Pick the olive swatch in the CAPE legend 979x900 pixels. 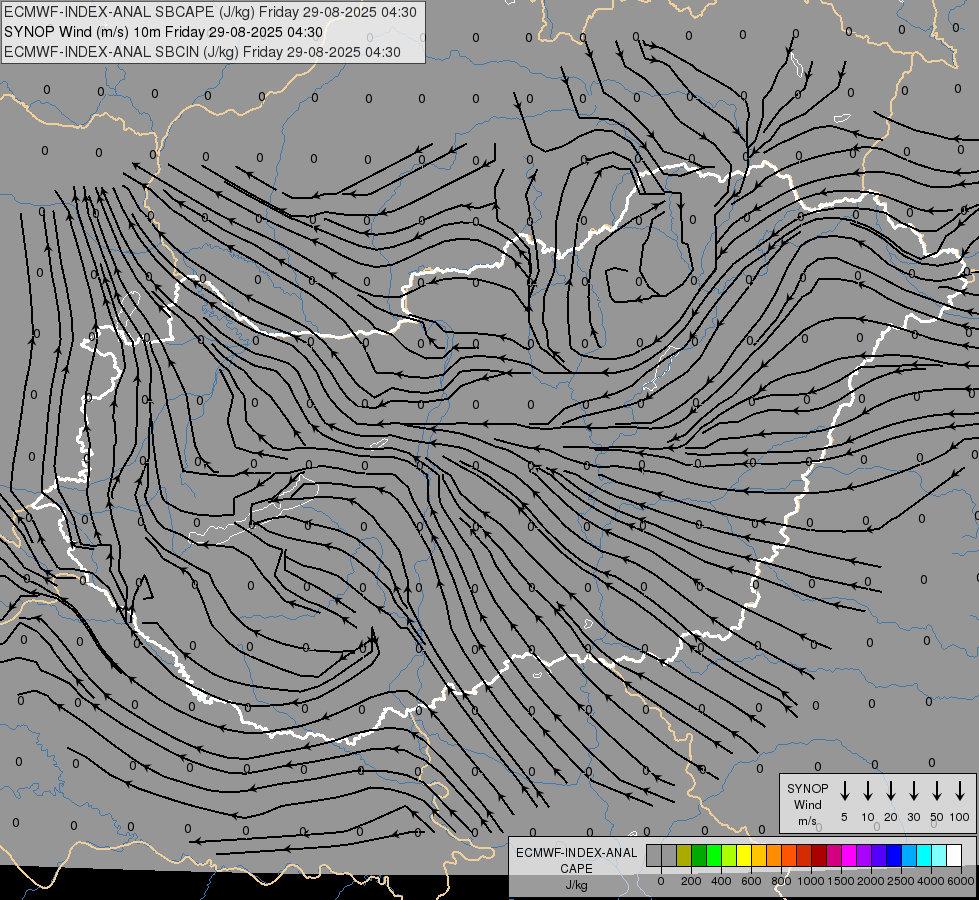click(x=684, y=856)
